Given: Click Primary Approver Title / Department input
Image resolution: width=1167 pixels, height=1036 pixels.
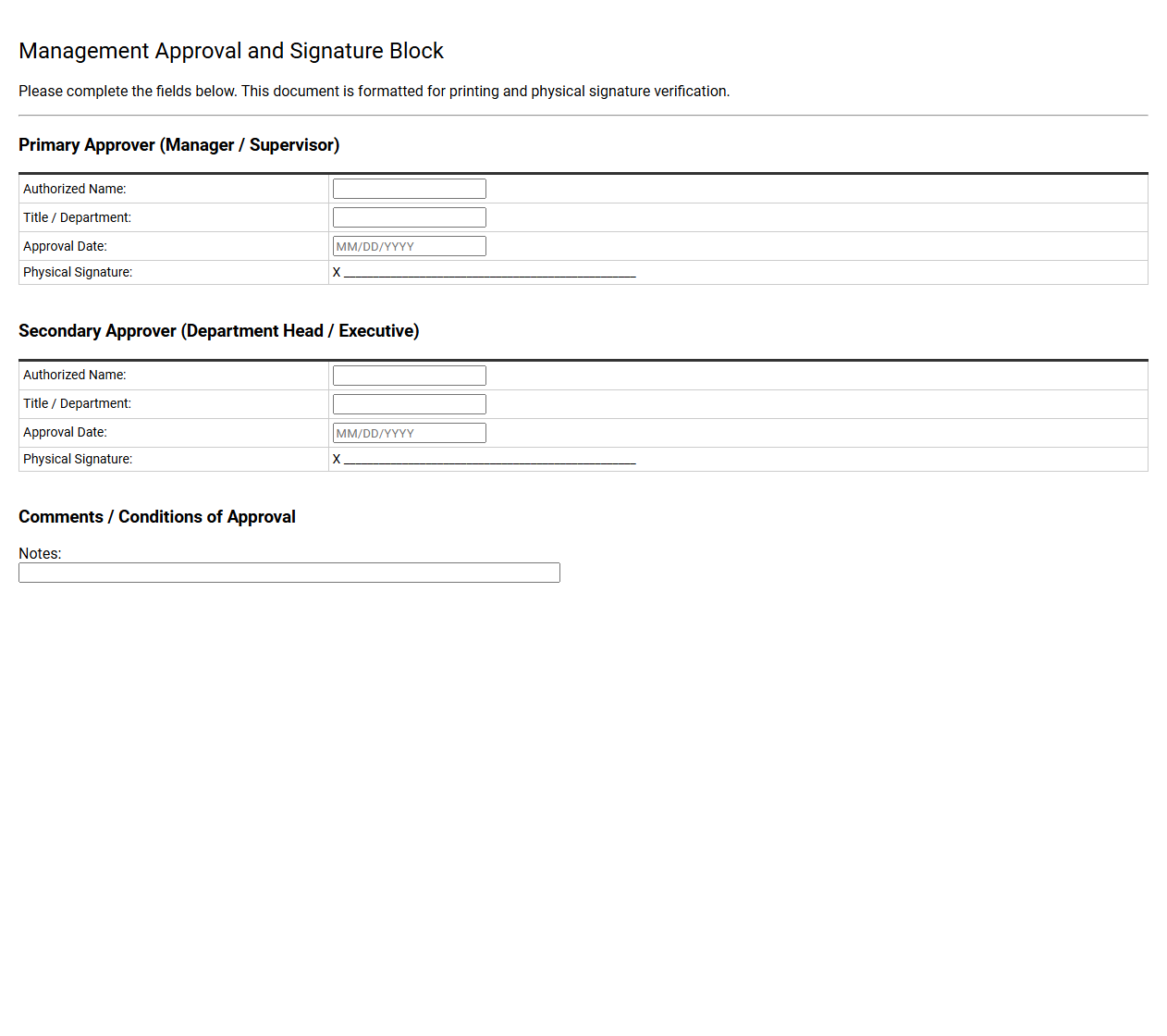Looking at the screenshot, I should (x=410, y=217).
